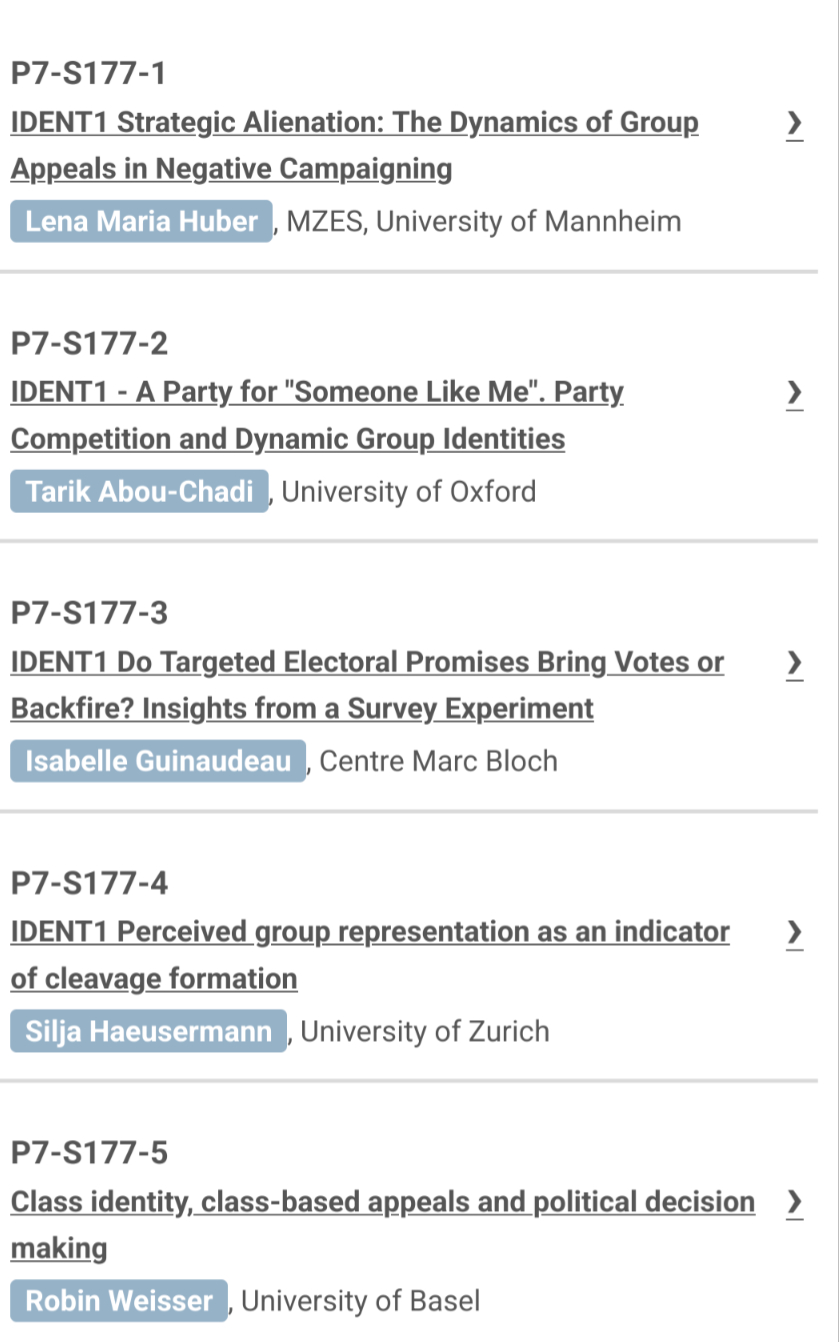Open chevron next to Strategic Alienation paper
The image size is (839, 1342).
tap(793, 125)
